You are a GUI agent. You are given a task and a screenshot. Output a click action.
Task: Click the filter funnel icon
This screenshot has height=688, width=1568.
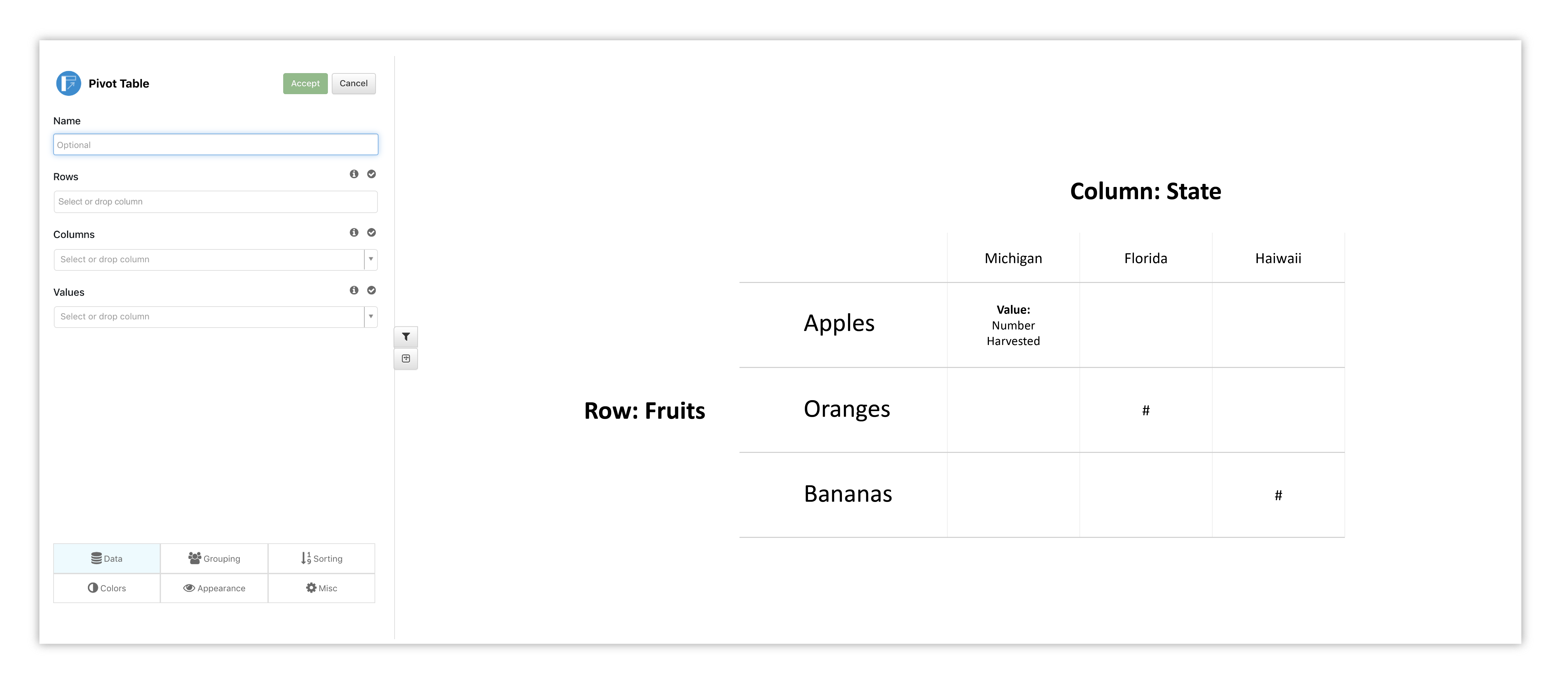[x=406, y=336]
